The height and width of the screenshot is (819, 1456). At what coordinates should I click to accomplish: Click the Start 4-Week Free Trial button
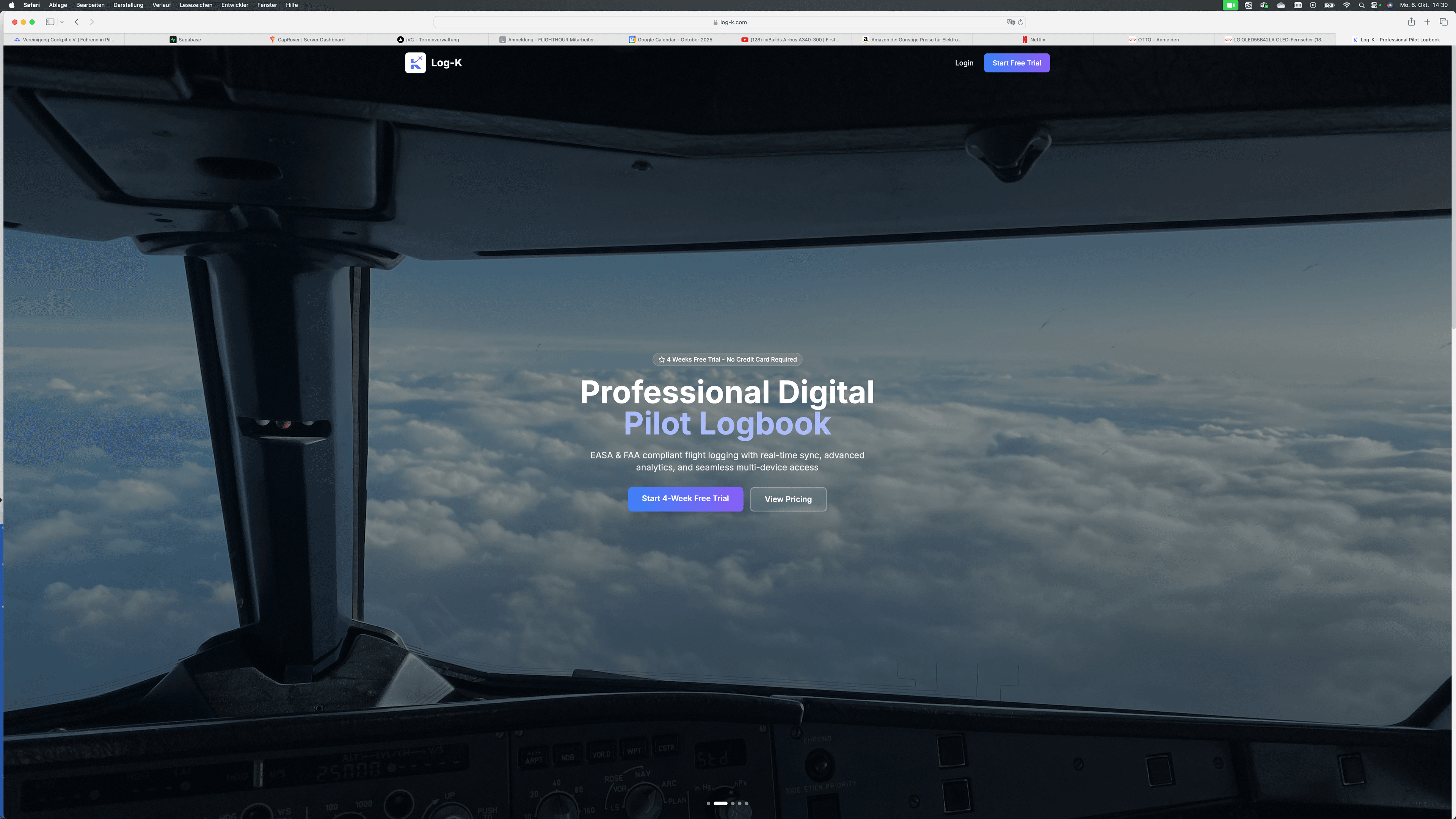coord(685,499)
